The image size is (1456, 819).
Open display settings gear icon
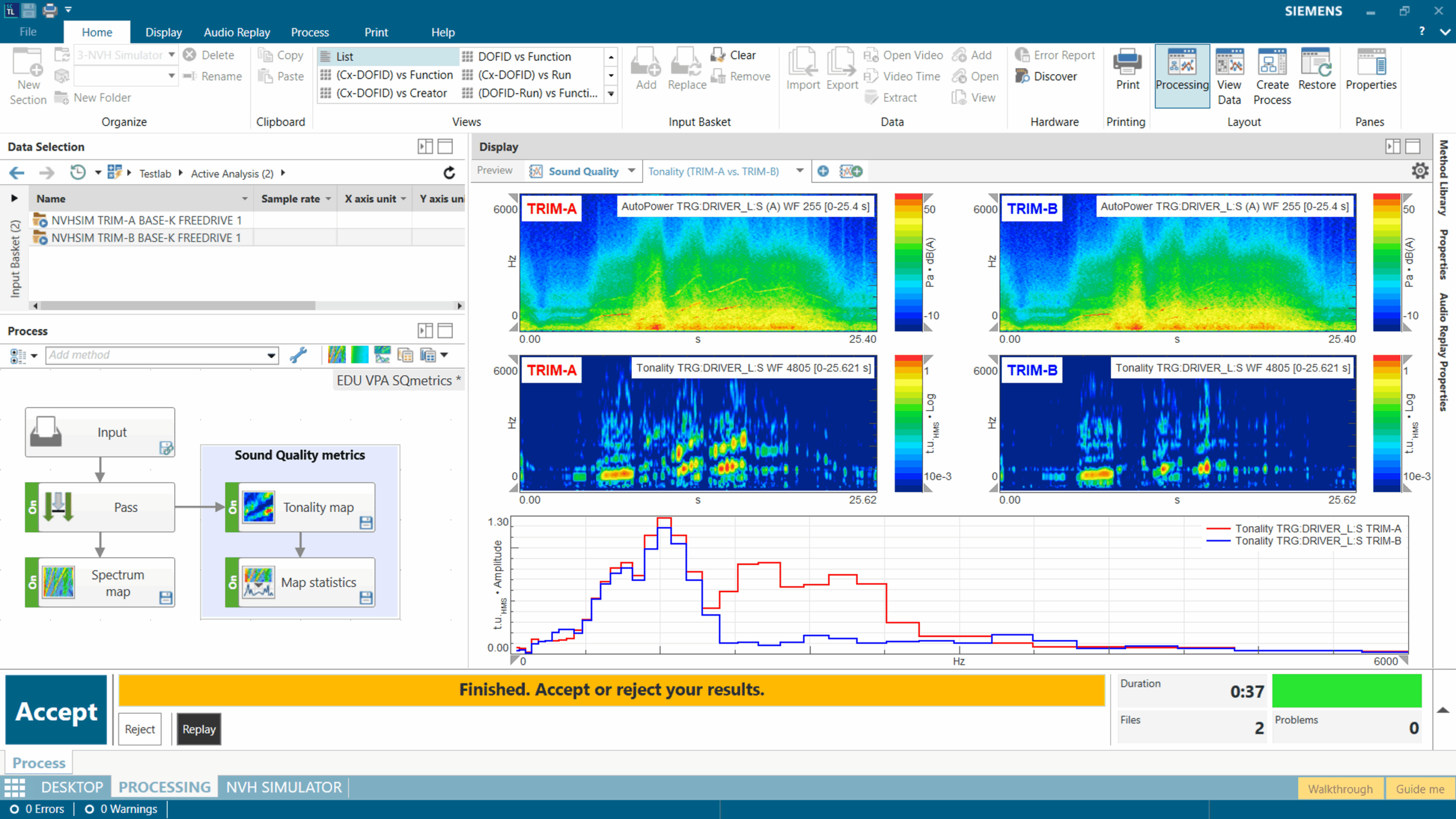tap(1420, 171)
